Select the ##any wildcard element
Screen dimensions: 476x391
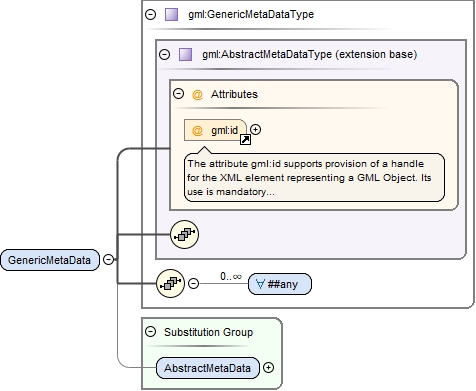coord(280,284)
